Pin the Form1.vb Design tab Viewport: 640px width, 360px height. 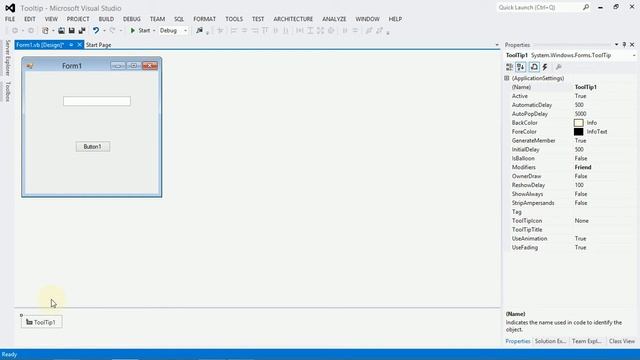(x=71, y=45)
